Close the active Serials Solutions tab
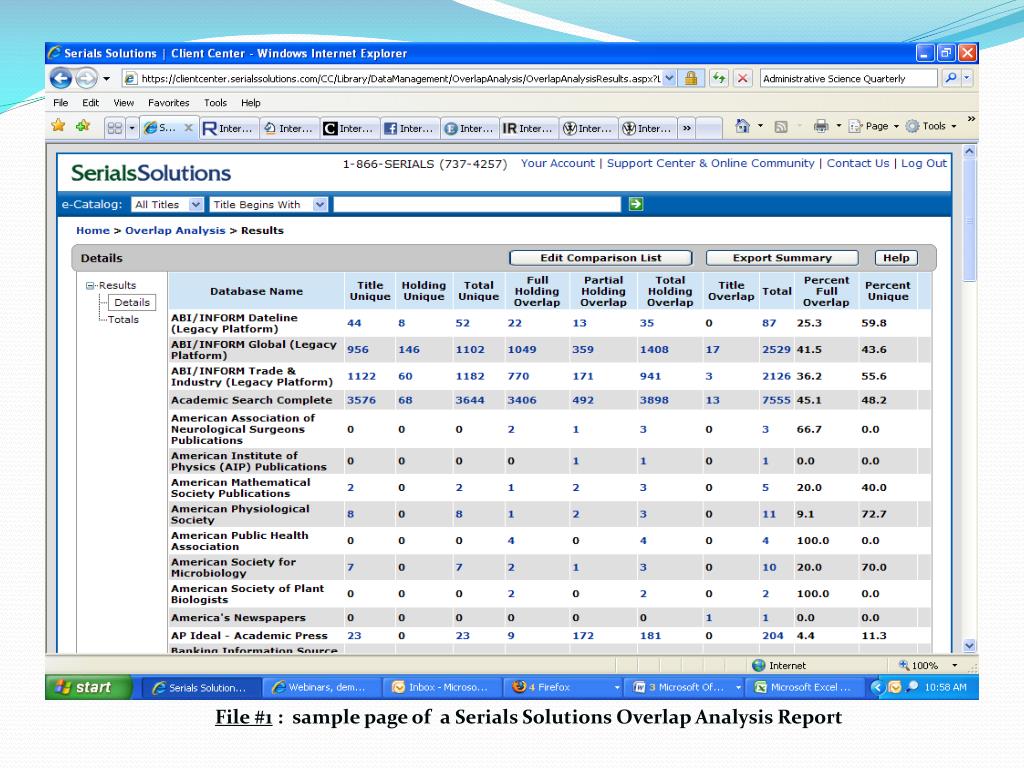 coord(188,128)
